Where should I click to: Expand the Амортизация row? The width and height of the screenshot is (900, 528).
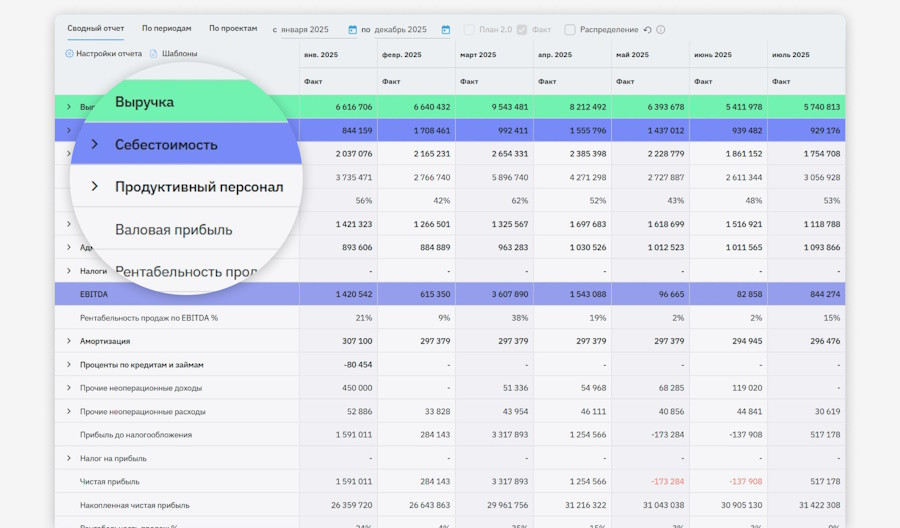(x=69, y=341)
